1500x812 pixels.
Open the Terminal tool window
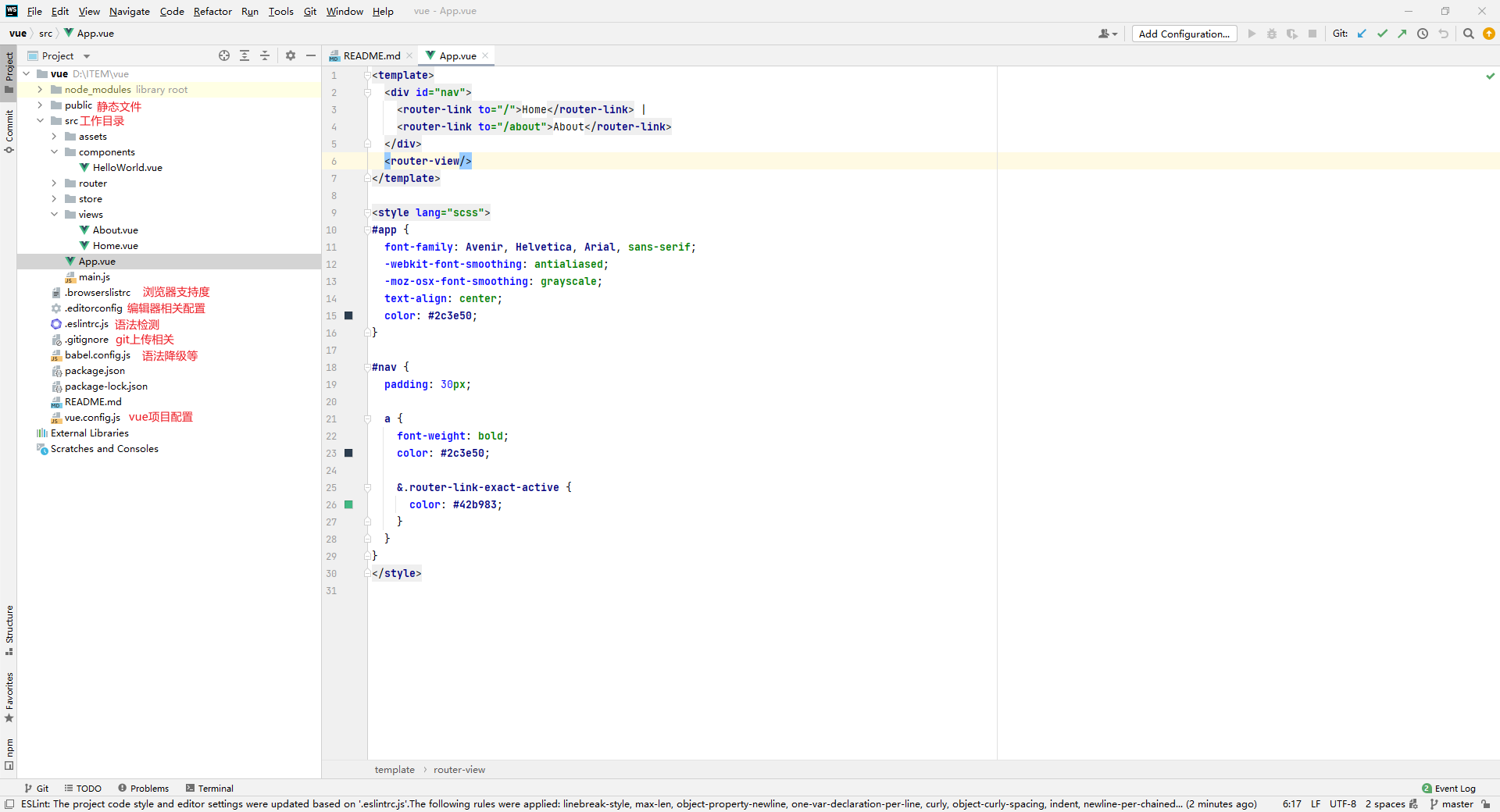[209, 789]
